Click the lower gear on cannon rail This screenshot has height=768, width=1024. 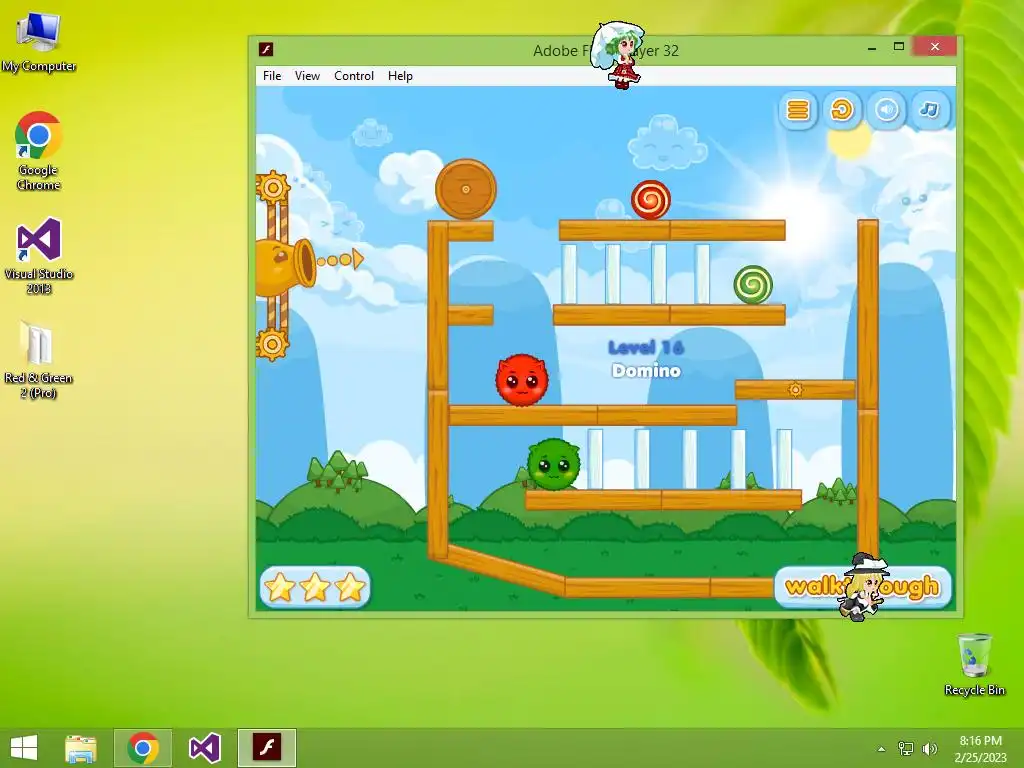click(x=272, y=344)
